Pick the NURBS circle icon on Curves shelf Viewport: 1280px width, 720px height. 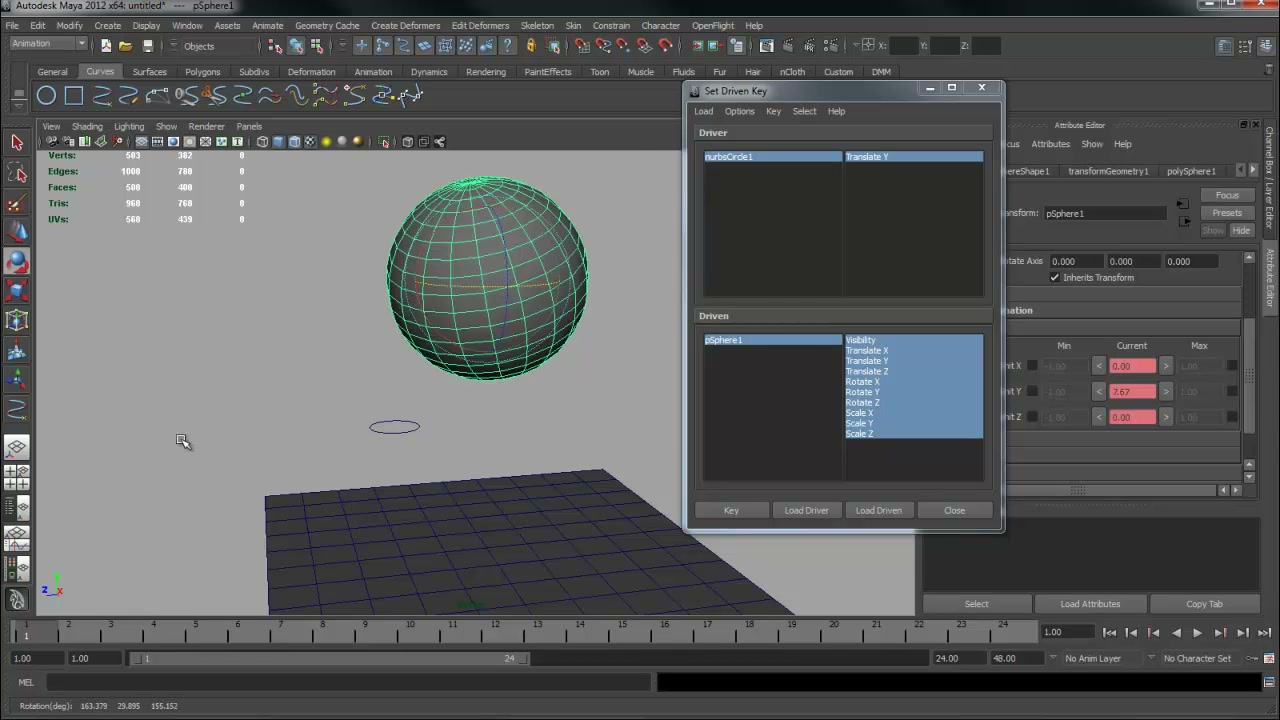(46, 96)
